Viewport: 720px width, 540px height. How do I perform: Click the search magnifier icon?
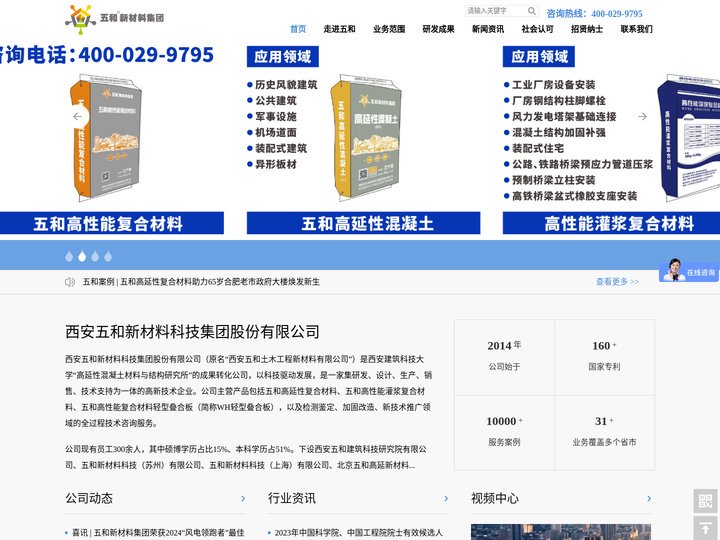531,11
